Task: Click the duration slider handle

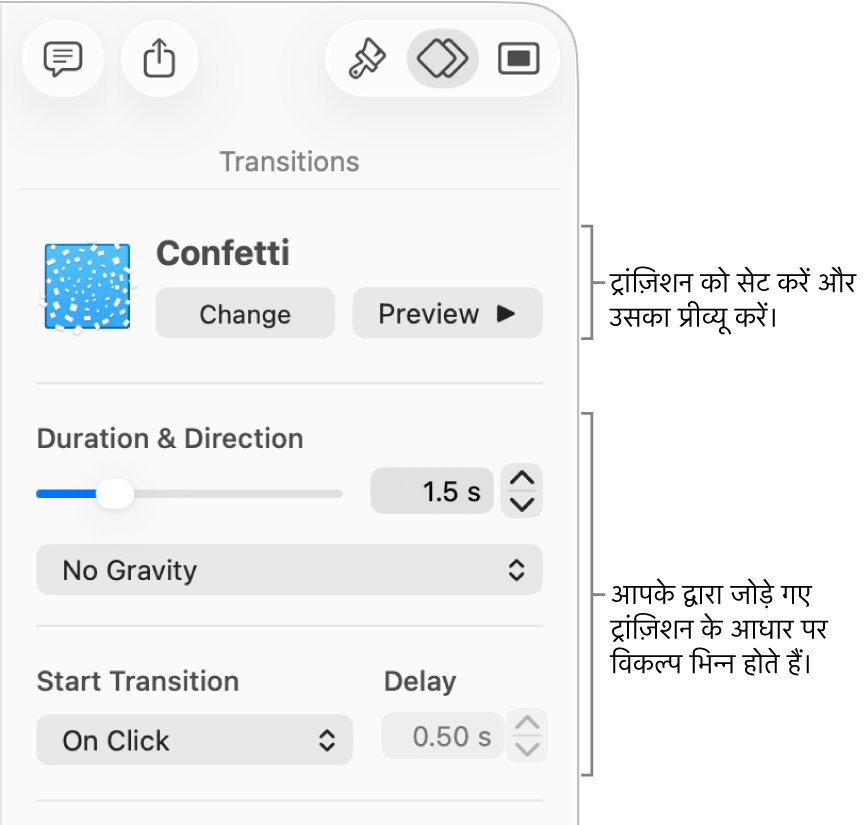Action: [x=114, y=493]
